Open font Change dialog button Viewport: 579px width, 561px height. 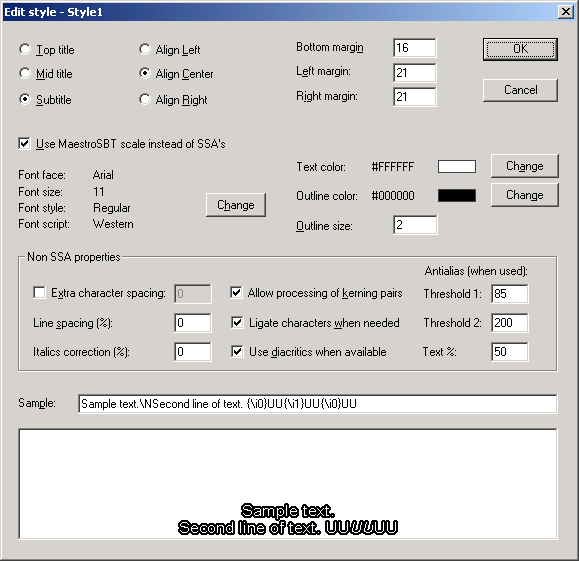pyautogui.click(x=236, y=205)
